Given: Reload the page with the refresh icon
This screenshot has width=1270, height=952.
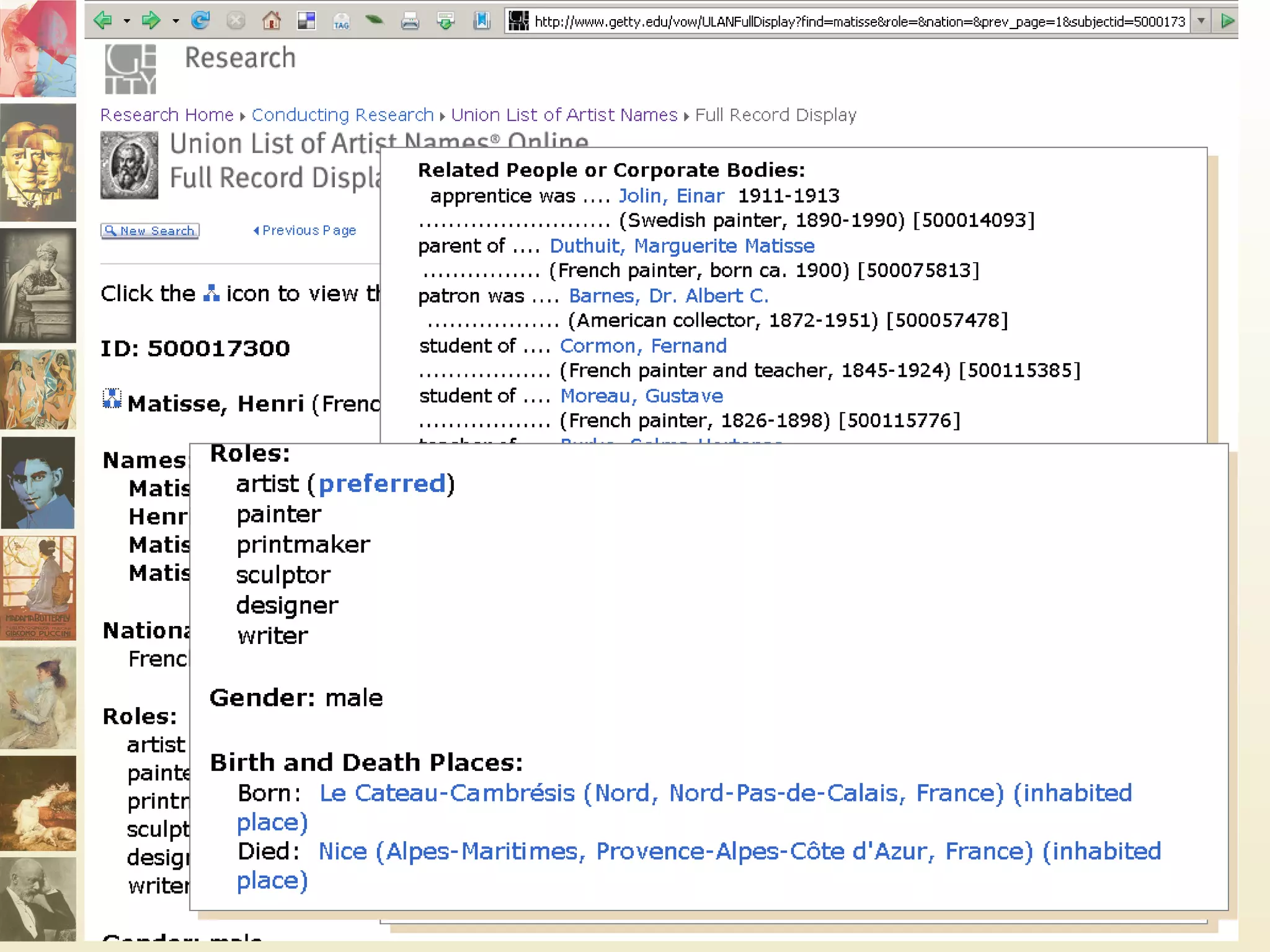Looking at the screenshot, I should [200, 20].
